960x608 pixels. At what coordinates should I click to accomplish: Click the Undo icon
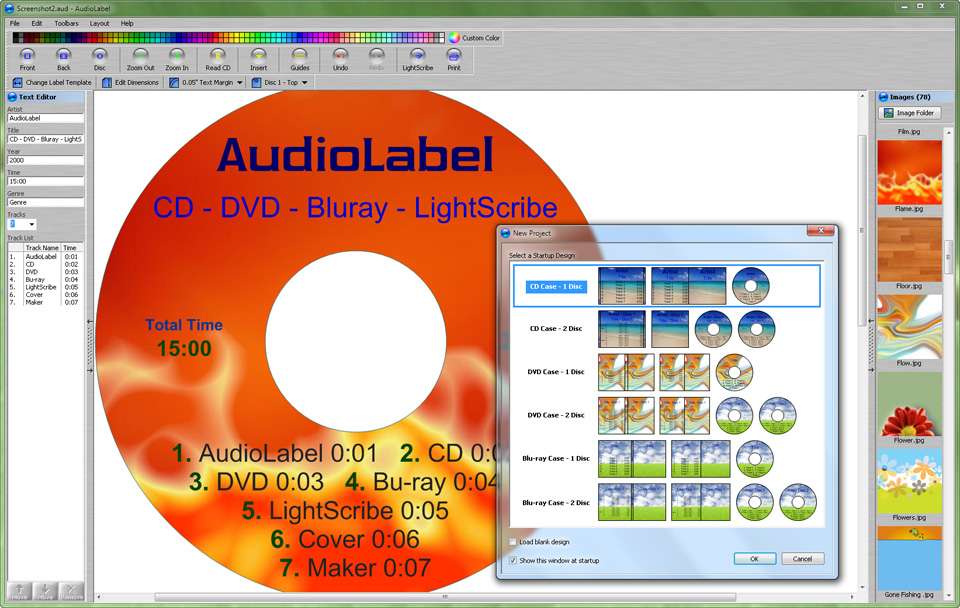(x=339, y=58)
